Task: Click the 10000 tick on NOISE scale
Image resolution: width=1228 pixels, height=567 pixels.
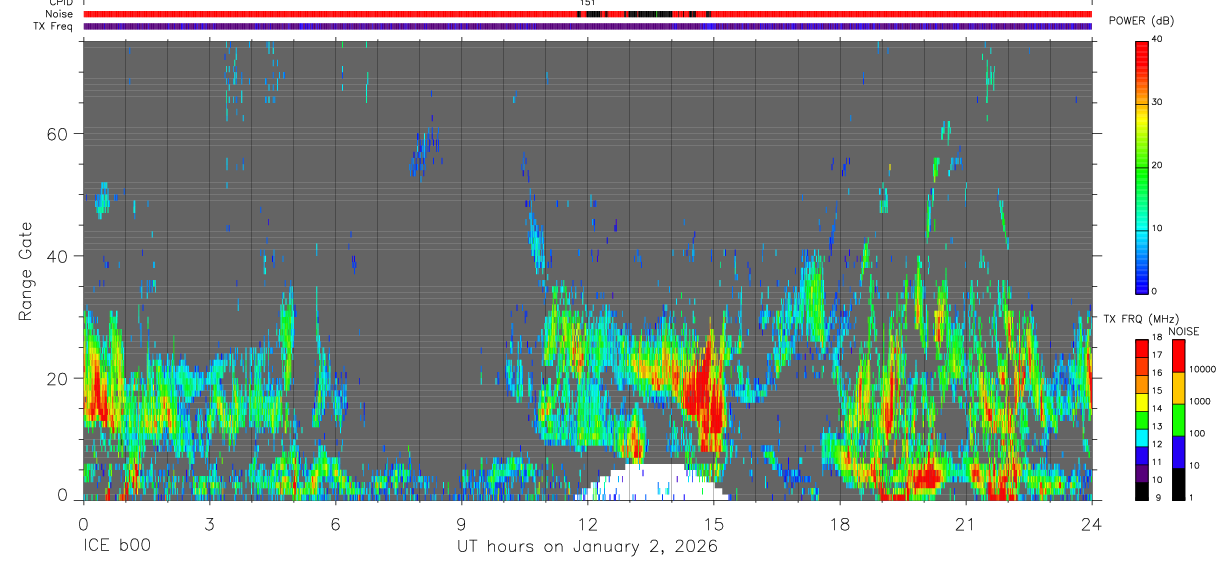Action: pos(1203,369)
